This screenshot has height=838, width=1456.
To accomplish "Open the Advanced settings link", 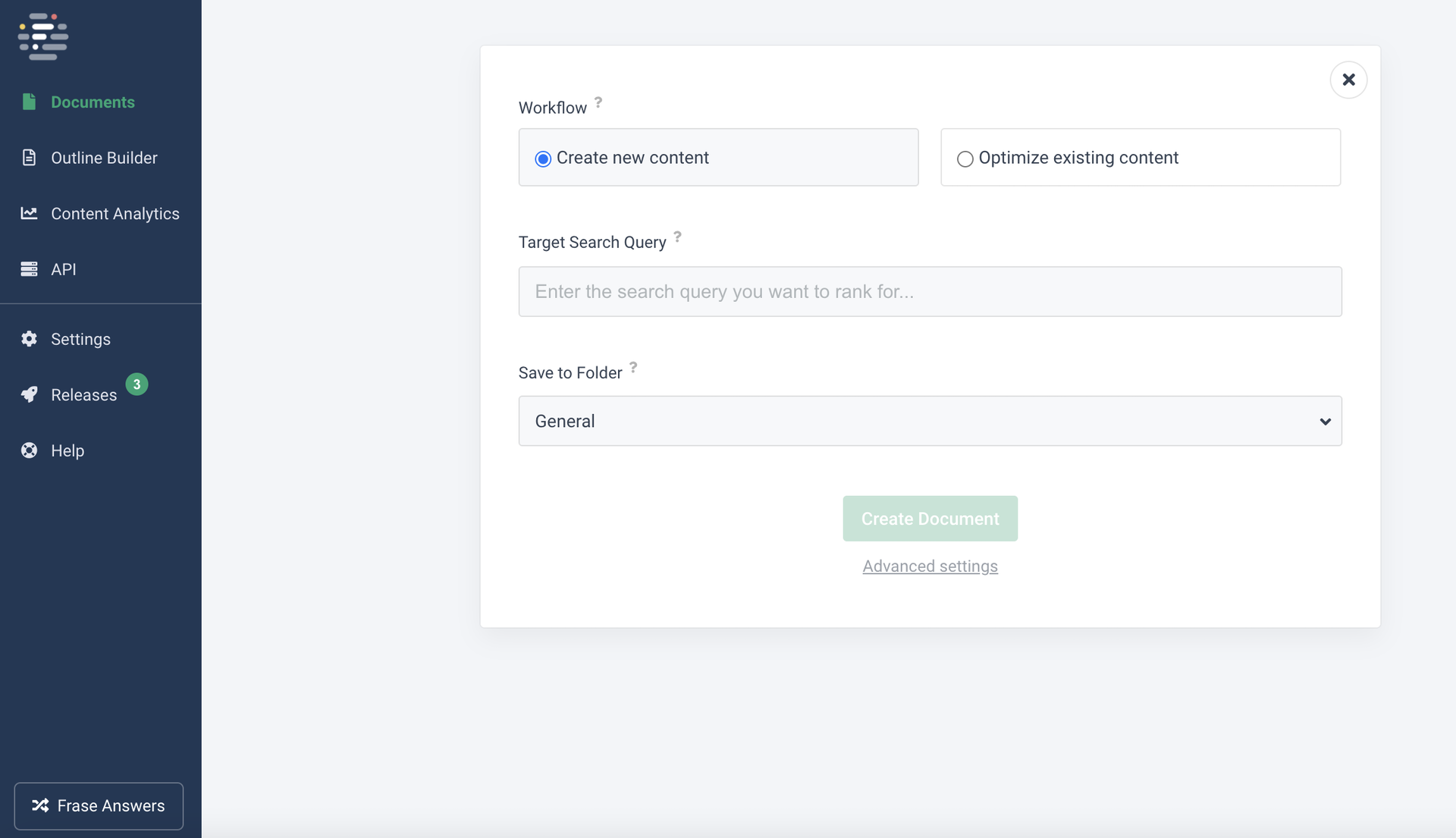I will pyautogui.click(x=930, y=567).
